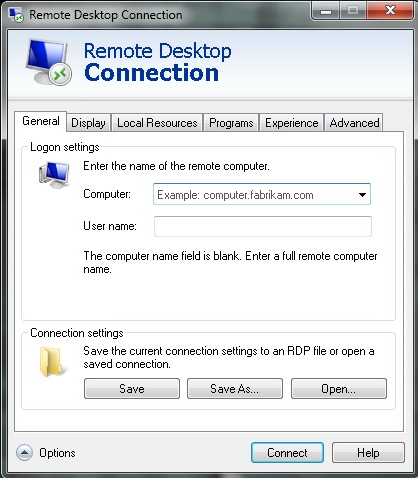Click the large monitor banner icon
418x478 pixels.
48,62
